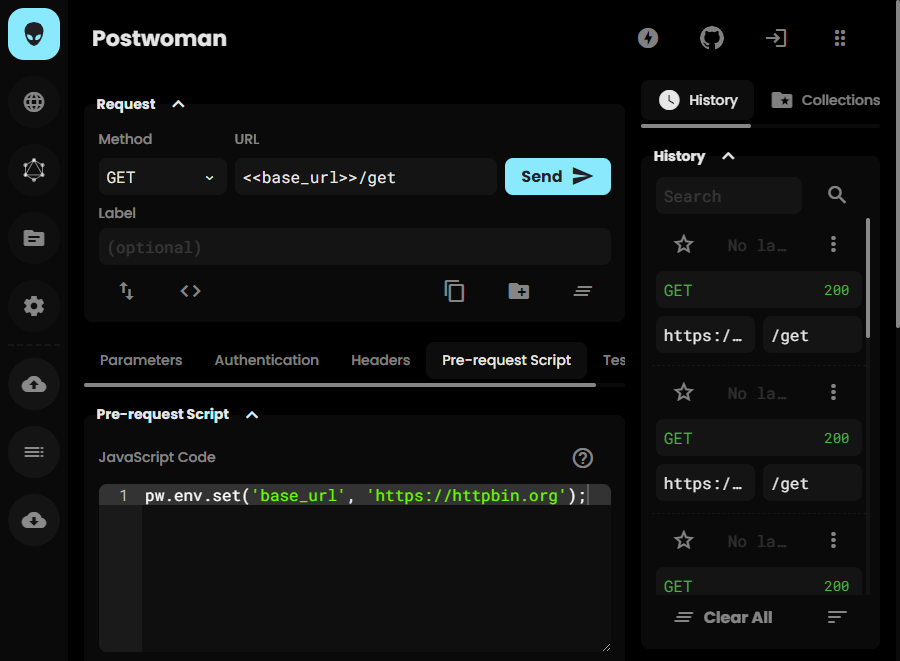Open the GitHub icon in header
Viewport: 900px width, 661px height.
(712, 38)
